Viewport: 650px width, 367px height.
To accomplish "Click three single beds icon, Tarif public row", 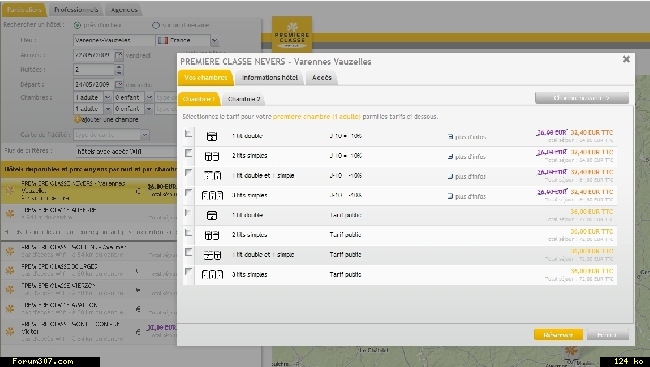I will click(x=212, y=275).
